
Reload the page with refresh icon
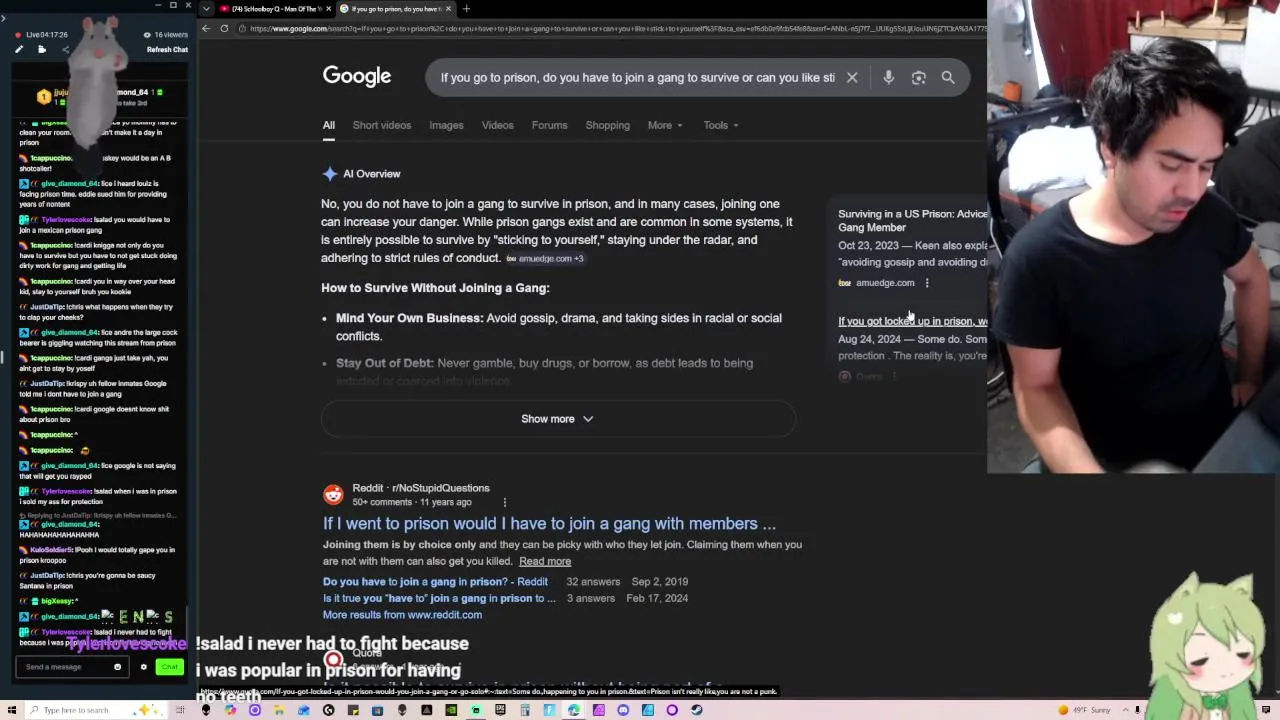coord(224,28)
